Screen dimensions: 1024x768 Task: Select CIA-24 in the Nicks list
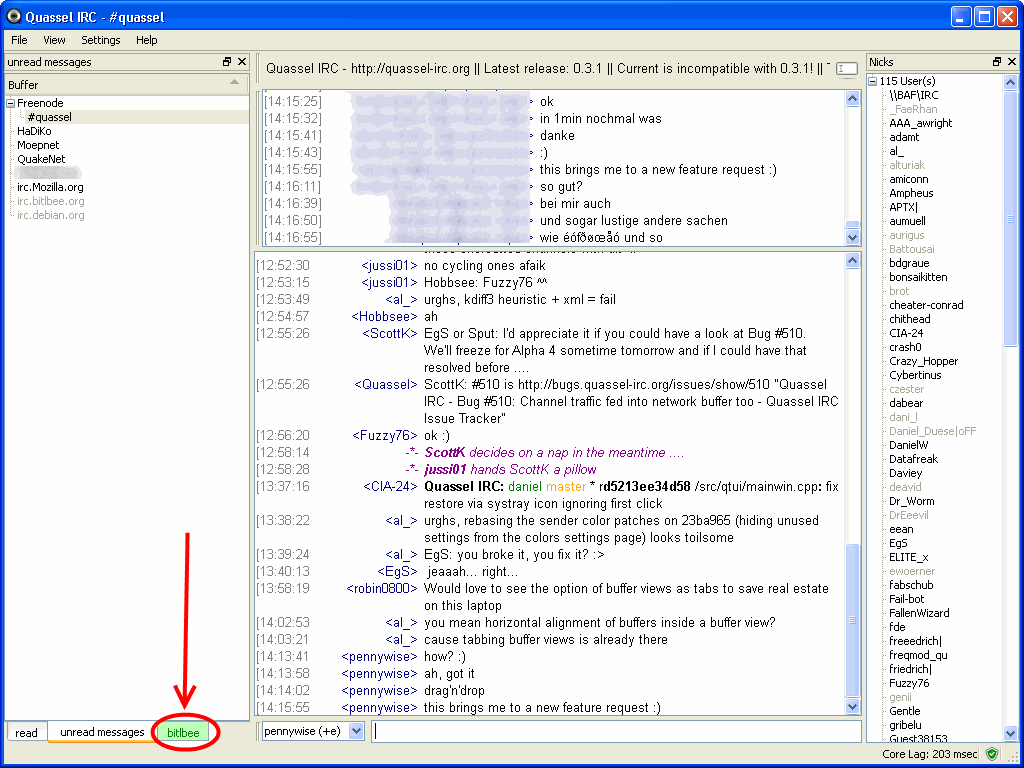(906, 333)
